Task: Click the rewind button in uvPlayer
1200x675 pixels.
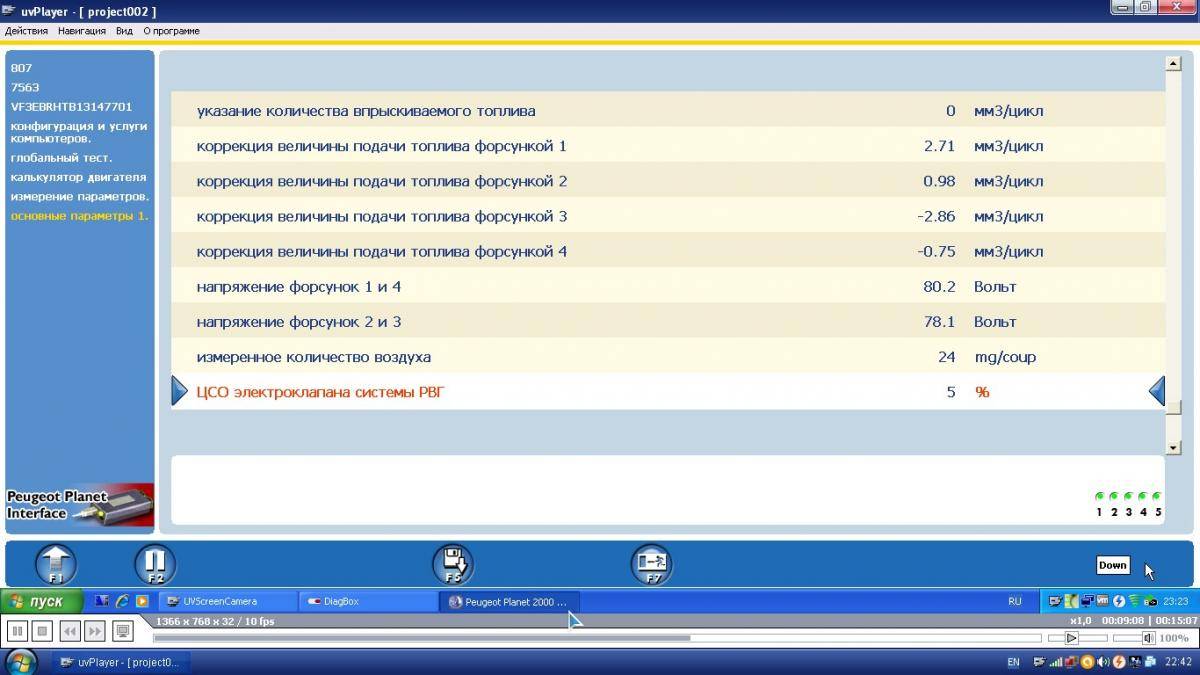Action: [69, 631]
